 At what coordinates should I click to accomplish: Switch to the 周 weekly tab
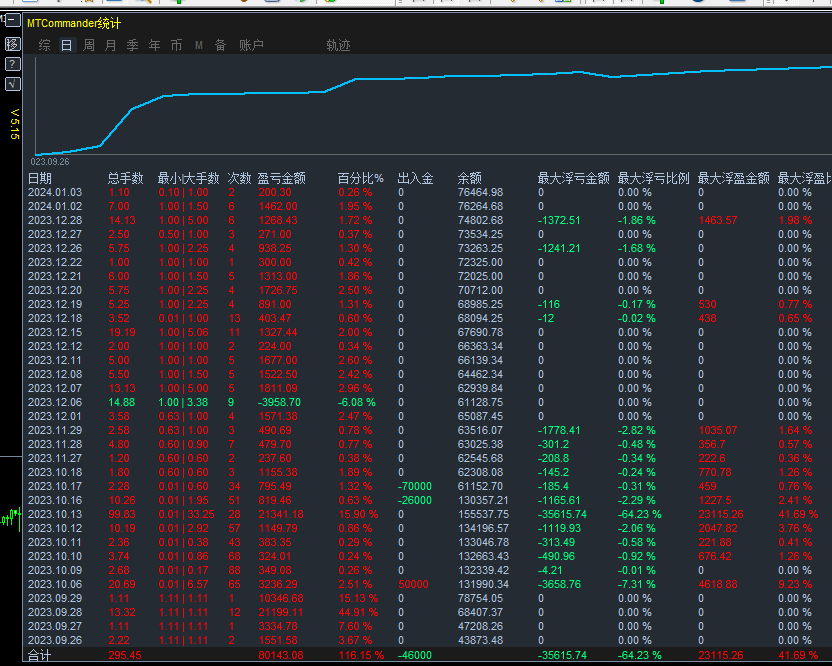tap(88, 45)
